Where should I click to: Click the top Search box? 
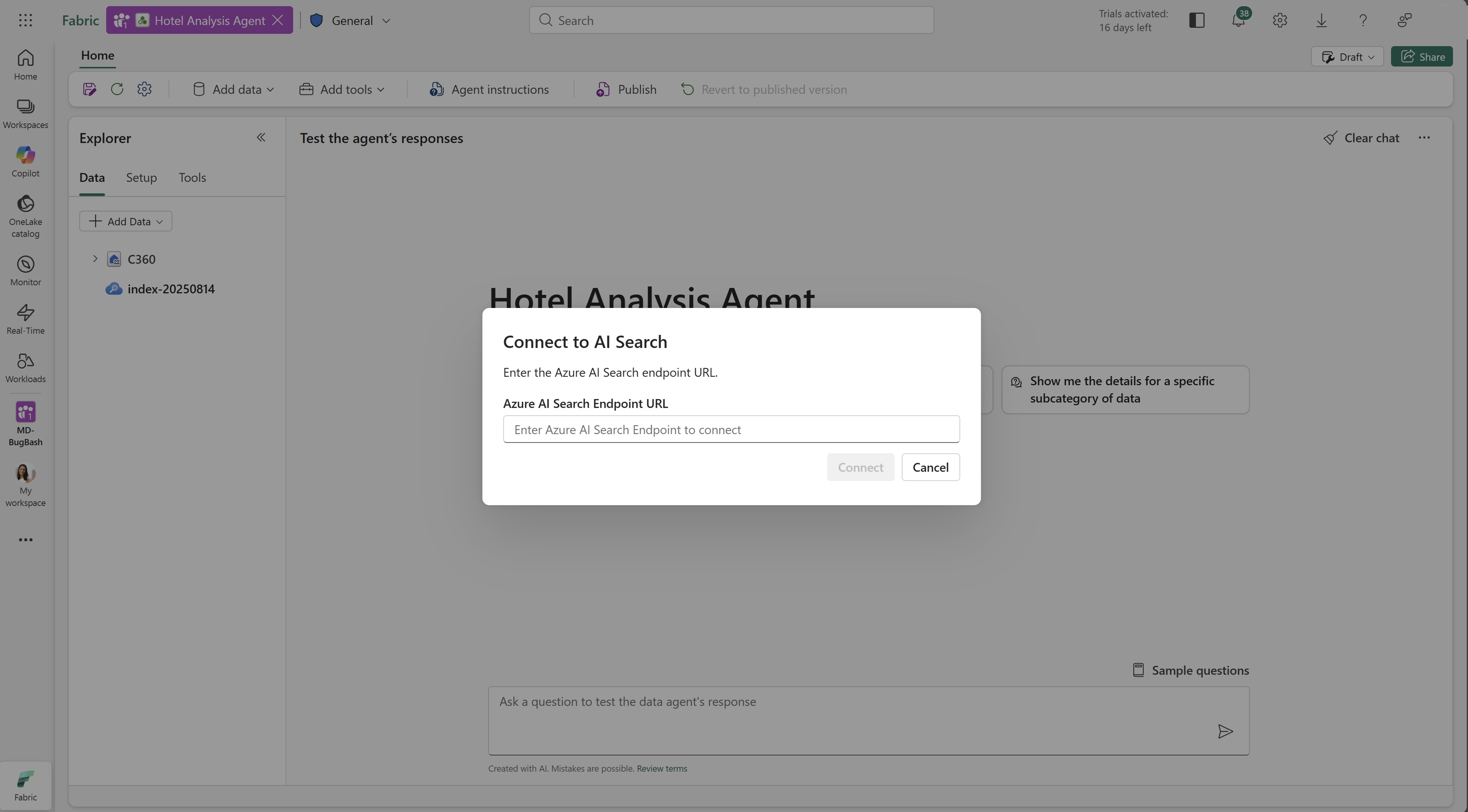pyautogui.click(x=731, y=20)
